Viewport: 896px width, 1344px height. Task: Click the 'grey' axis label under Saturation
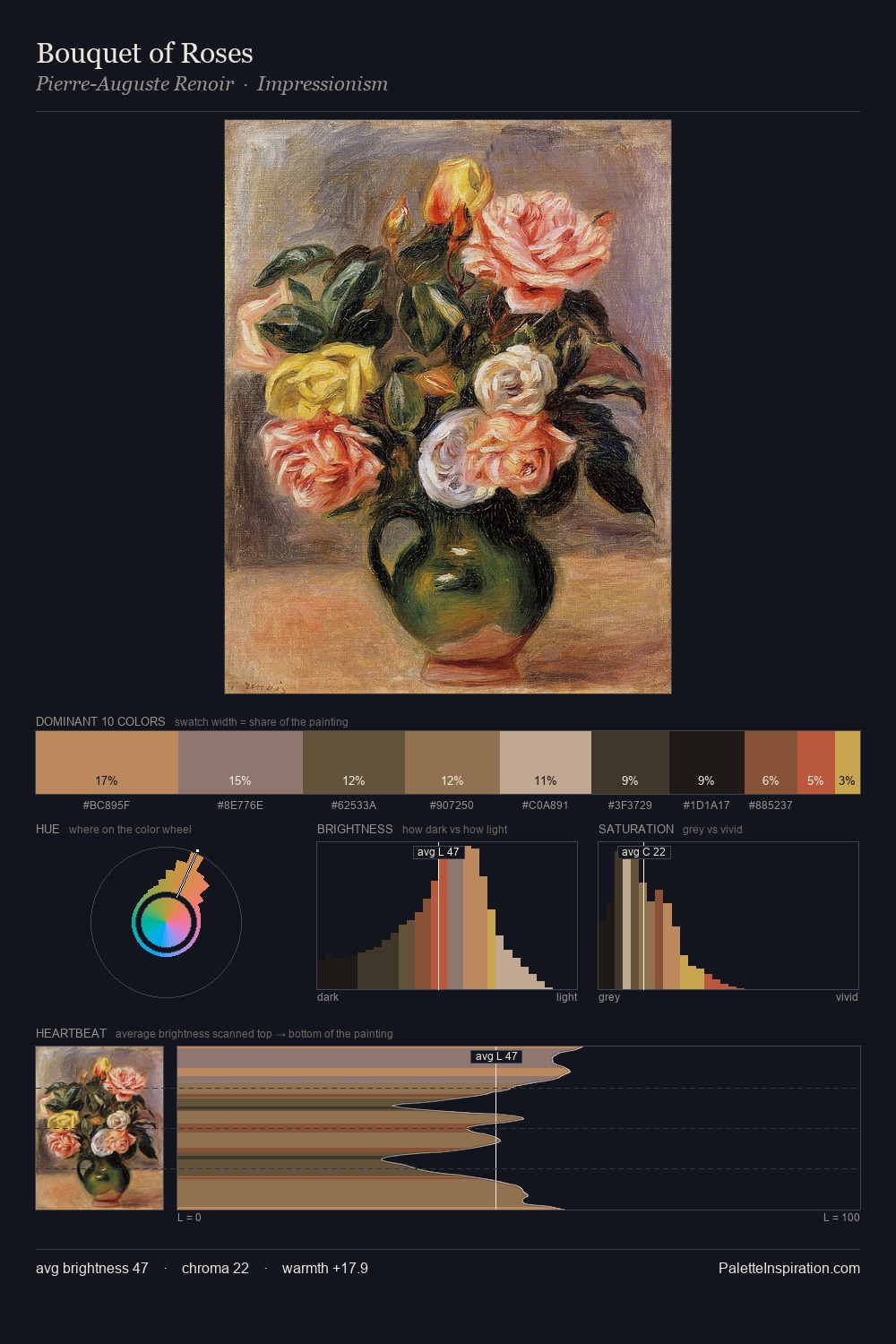[x=609, y=997]
